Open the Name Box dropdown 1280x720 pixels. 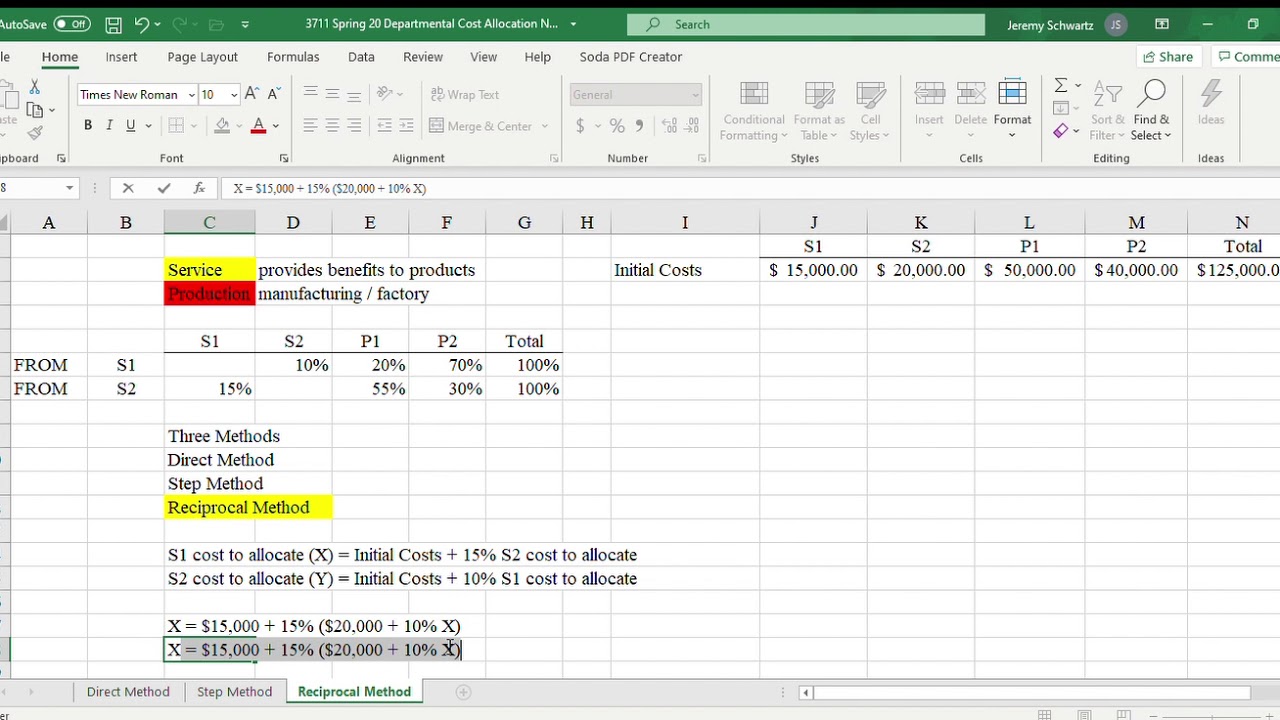69,188
